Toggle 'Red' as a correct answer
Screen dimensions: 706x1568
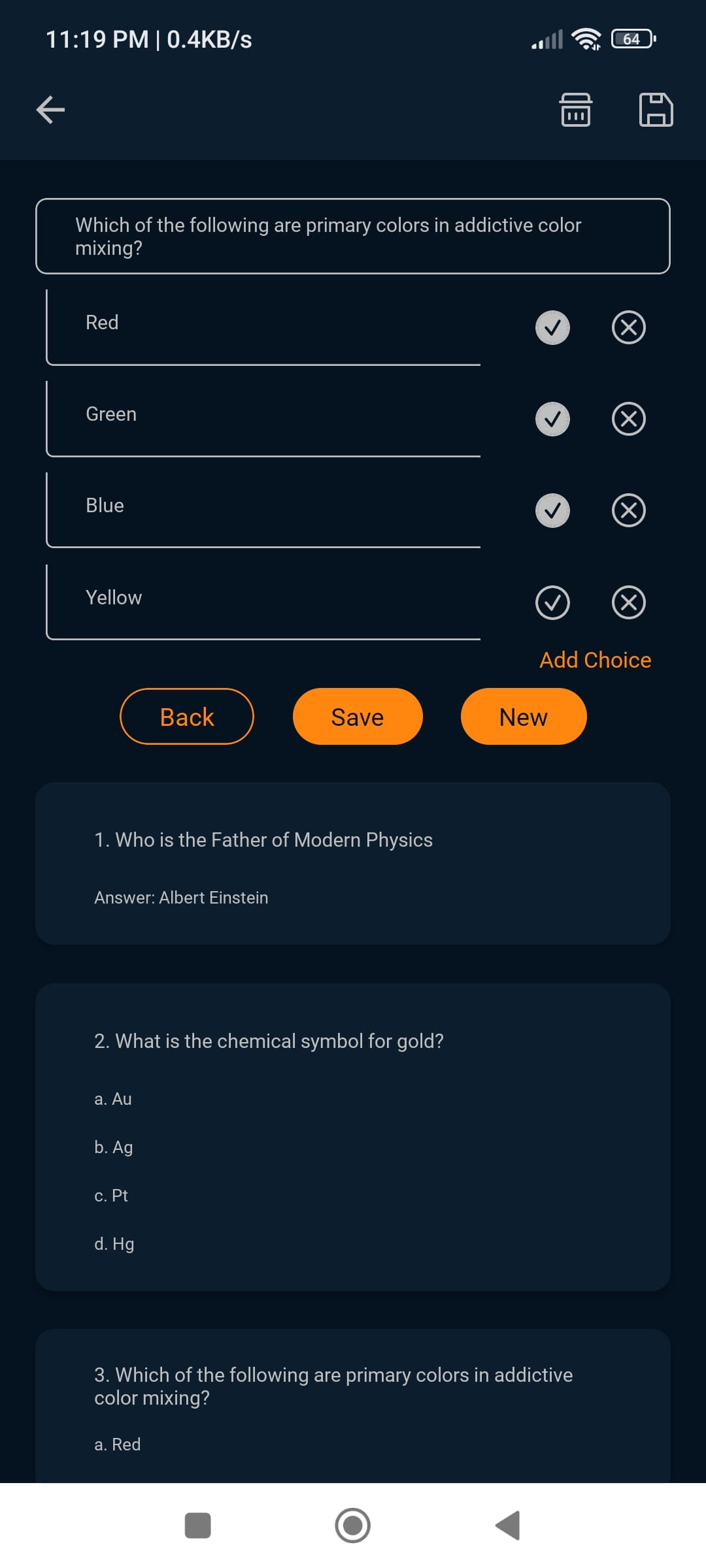point(552,328)
